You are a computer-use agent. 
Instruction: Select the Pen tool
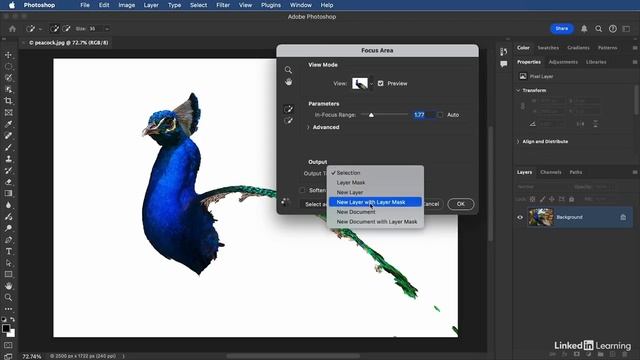[8, 240]
